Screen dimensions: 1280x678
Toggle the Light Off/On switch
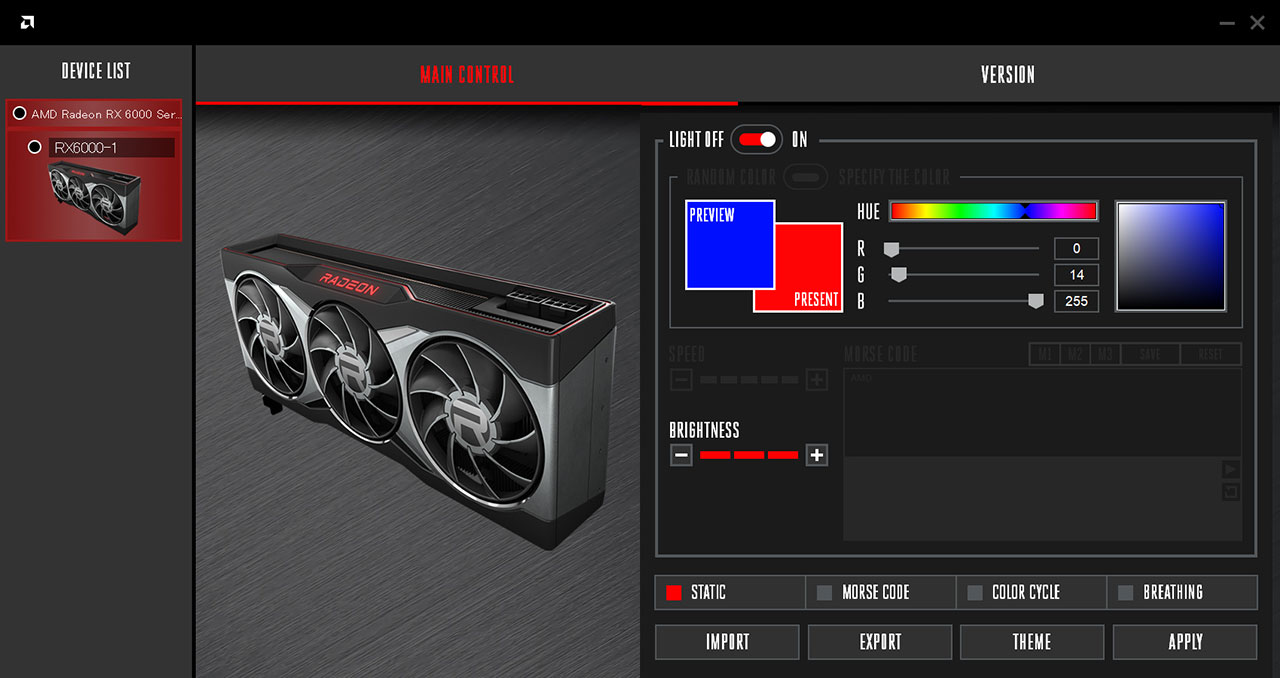pyautogui.click(x=757, y=140)
